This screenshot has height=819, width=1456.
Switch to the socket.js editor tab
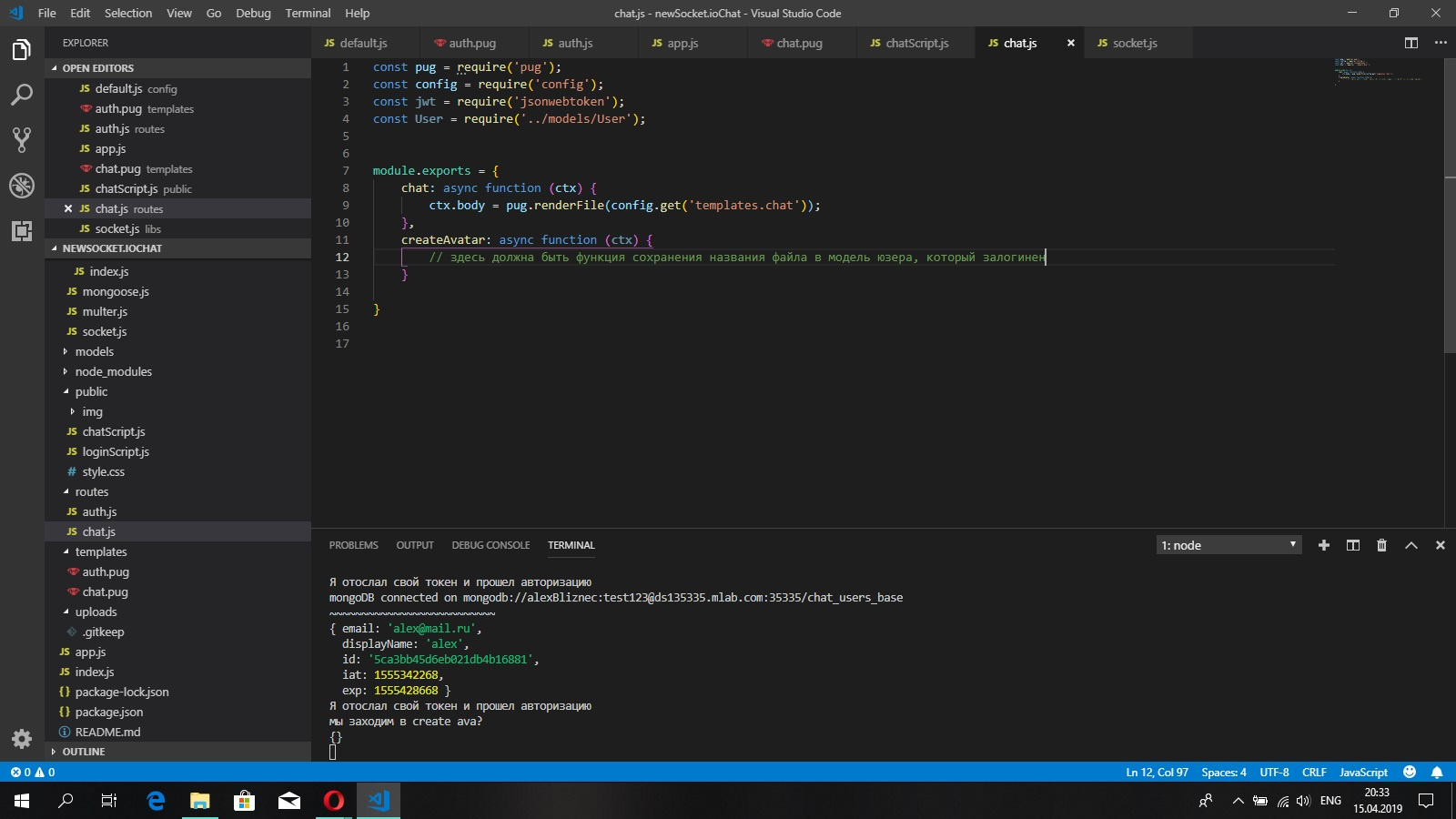[x=1138, y=43]
